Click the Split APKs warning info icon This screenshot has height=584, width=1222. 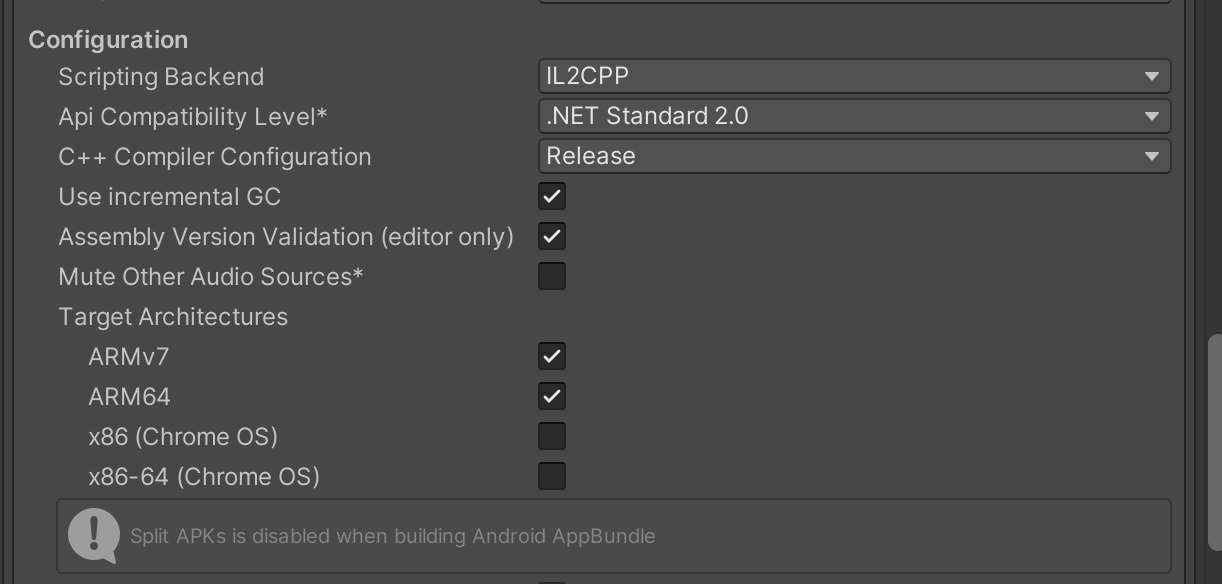click(x=93, y=536)
